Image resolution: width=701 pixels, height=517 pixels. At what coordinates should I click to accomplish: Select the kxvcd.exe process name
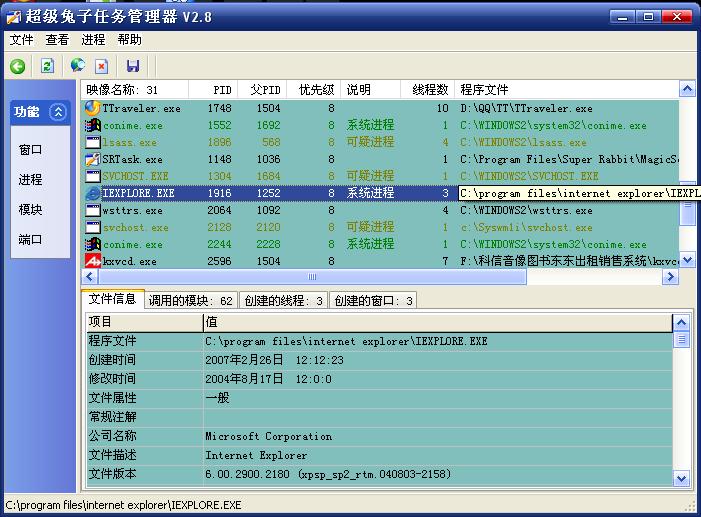(130, 261)
